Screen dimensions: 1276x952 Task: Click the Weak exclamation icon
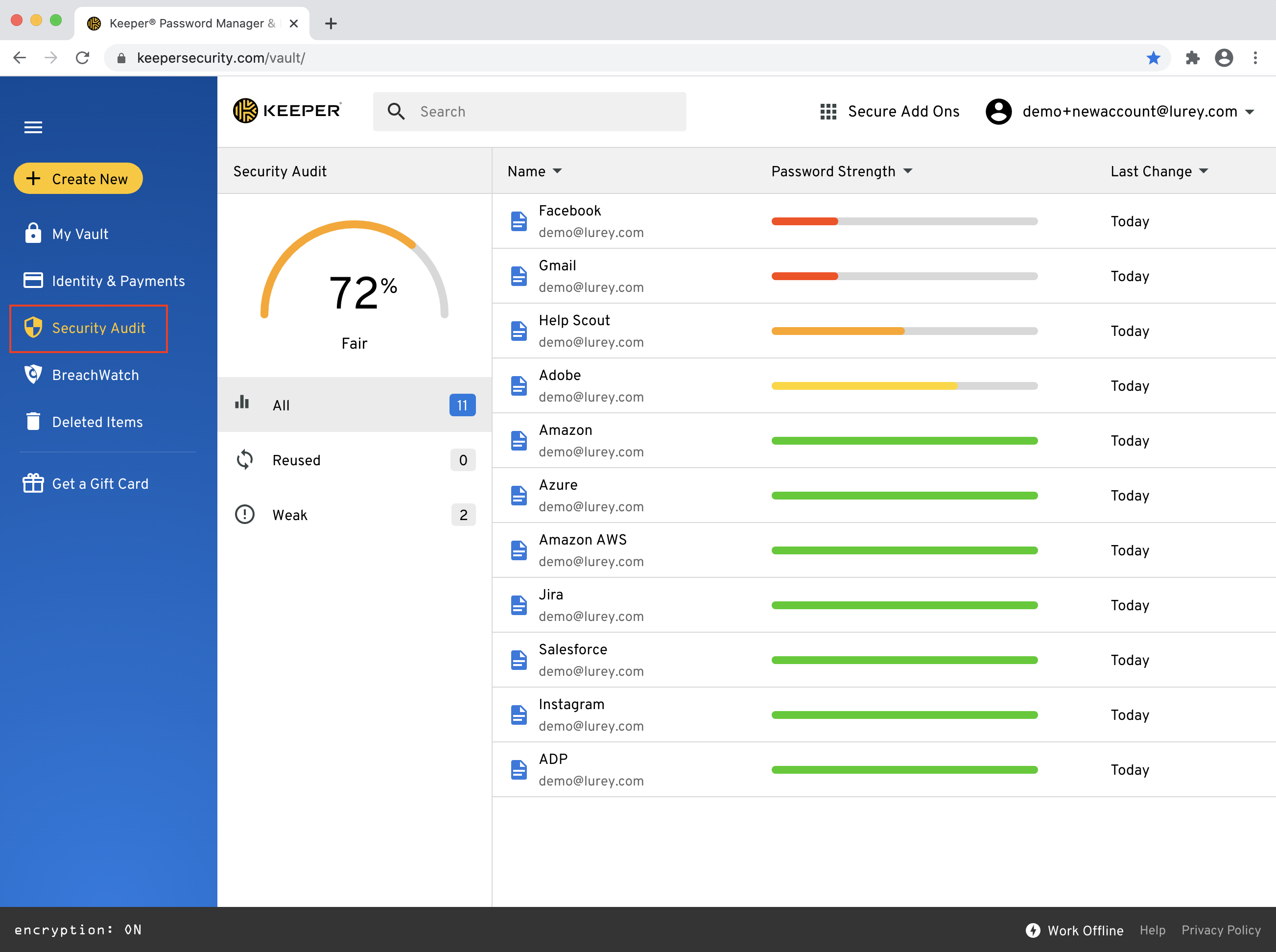[245, 514]
